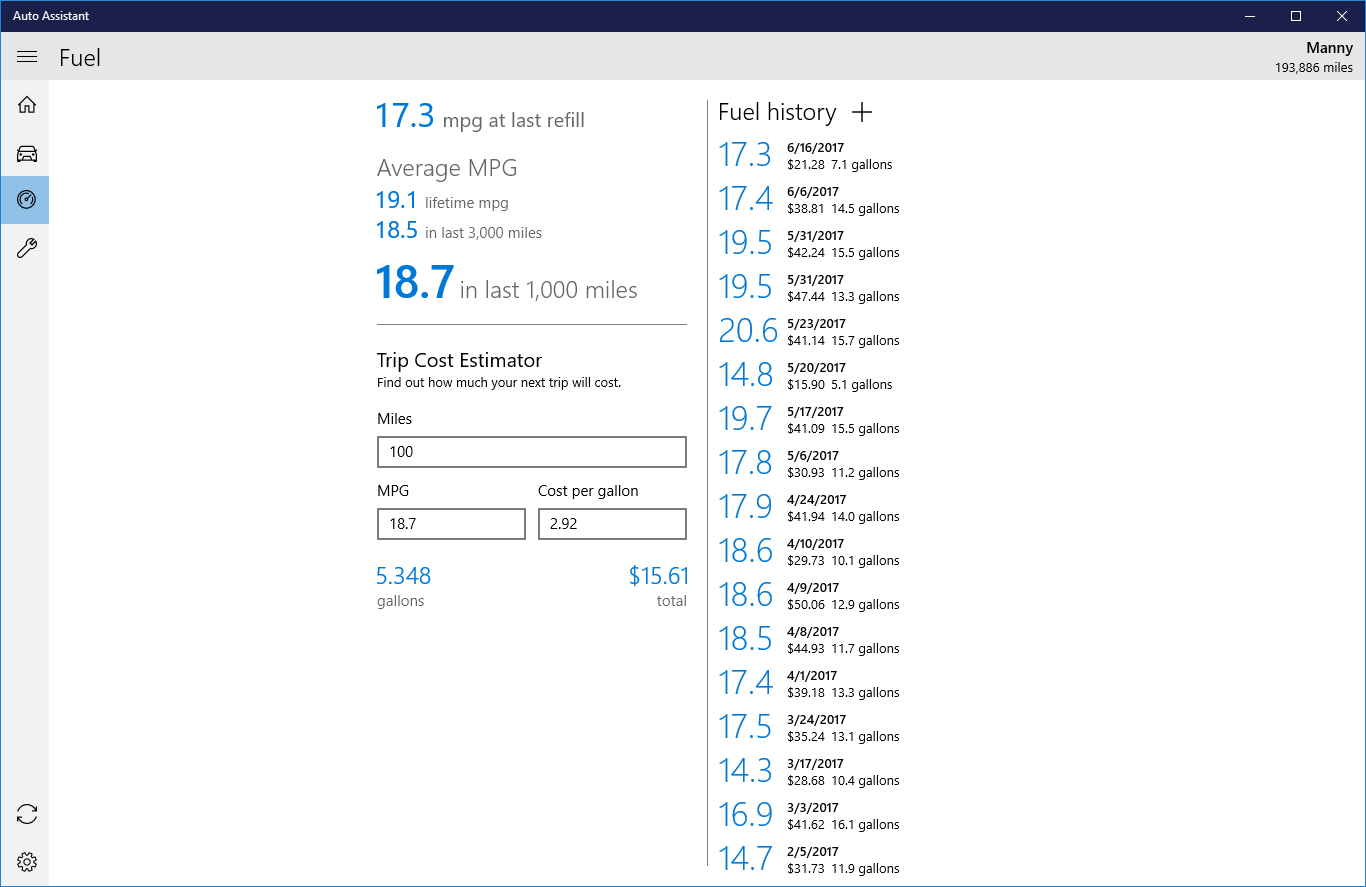Select the 2/5/2017 fuel history entry
The image size is (1366, 887).
[809, 859]
